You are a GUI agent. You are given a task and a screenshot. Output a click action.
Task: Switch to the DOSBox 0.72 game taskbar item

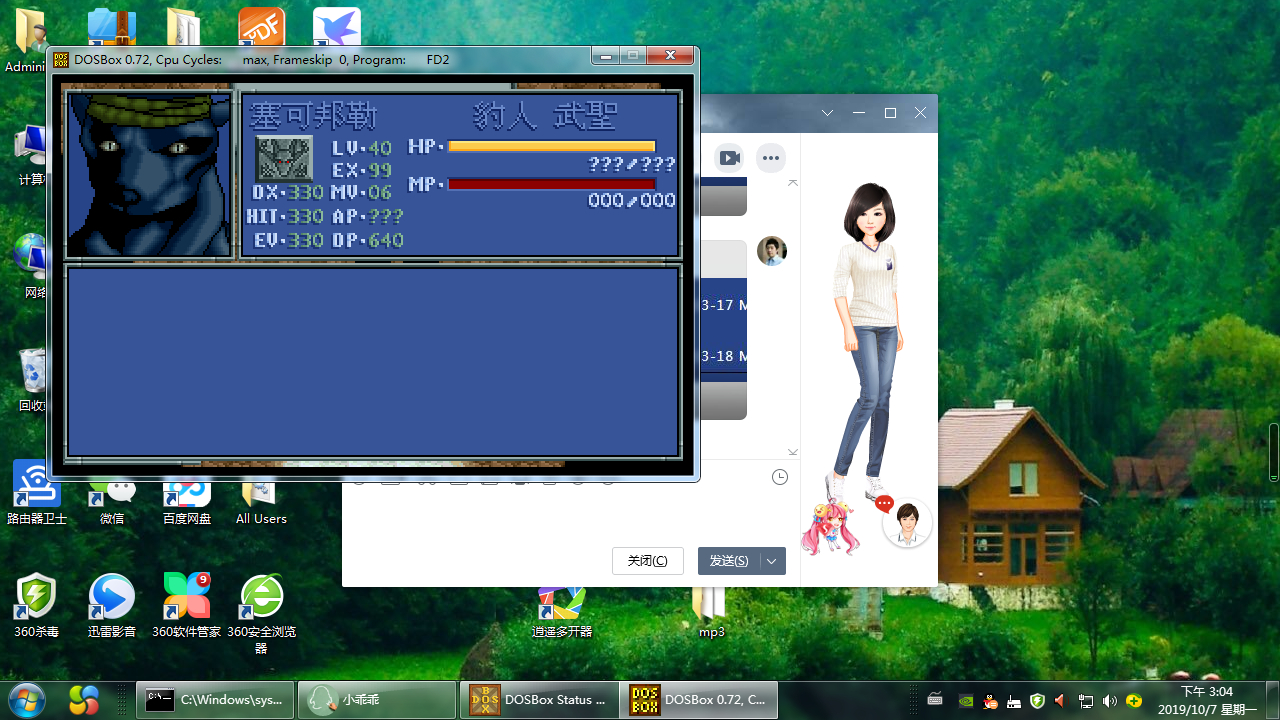pyautogui.click(x=700, y=700)
